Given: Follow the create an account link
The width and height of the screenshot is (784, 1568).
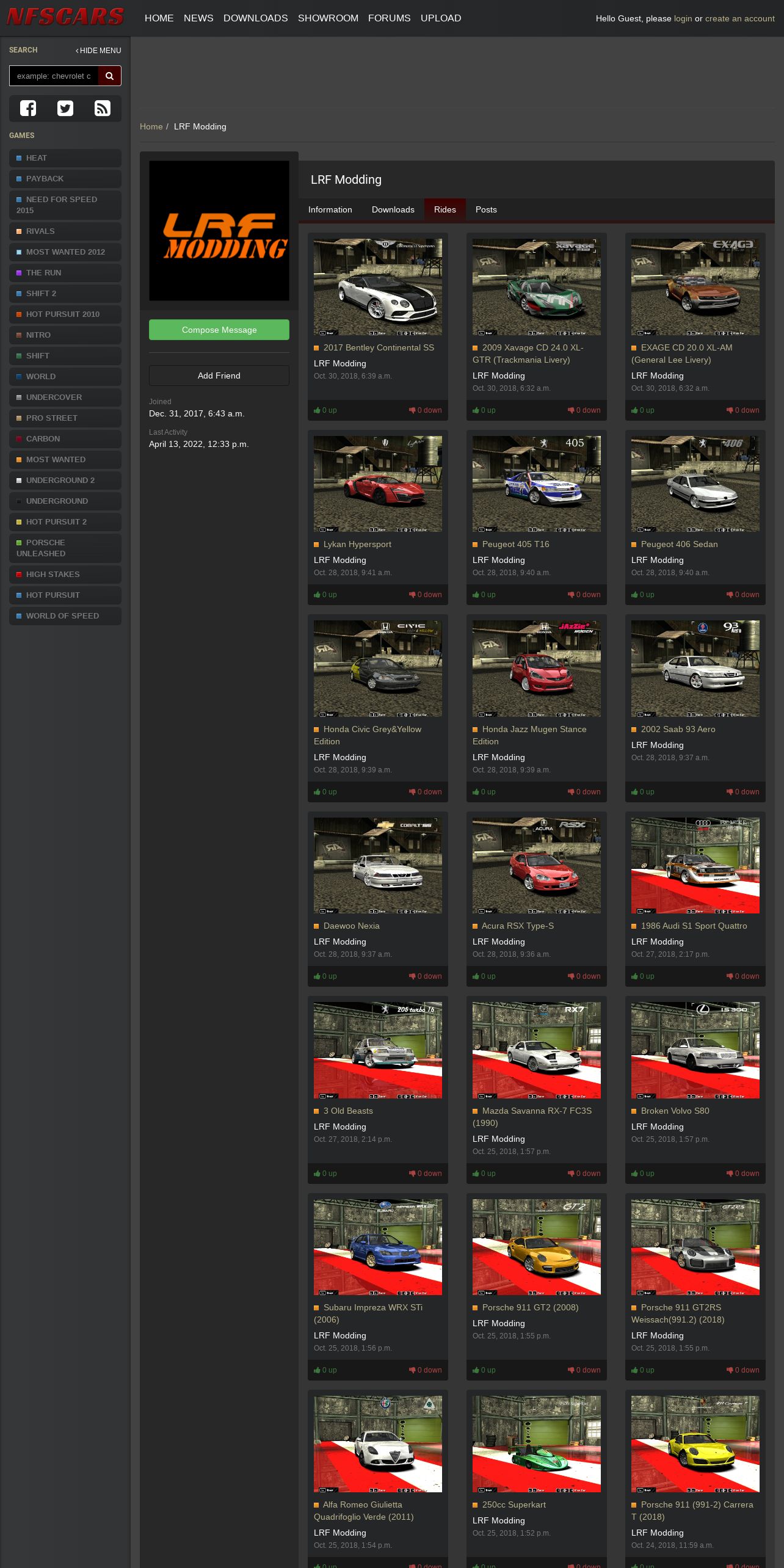Looking at the screenshot, I should pos(740,18).
